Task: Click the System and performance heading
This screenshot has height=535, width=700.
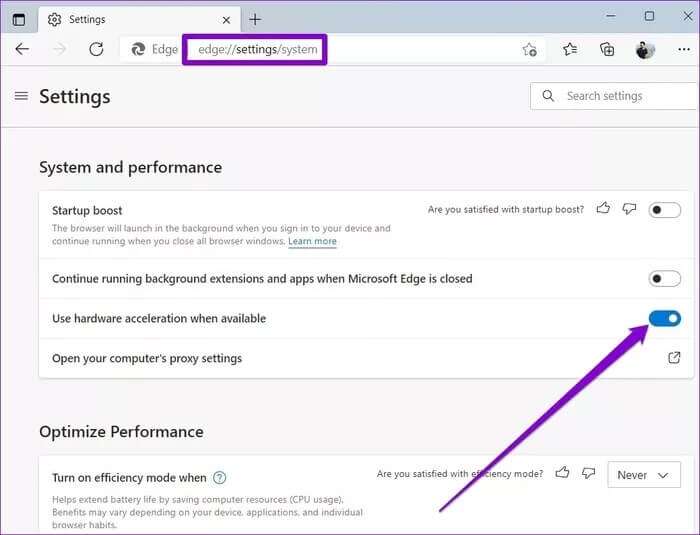Action: tap(130, 167)
